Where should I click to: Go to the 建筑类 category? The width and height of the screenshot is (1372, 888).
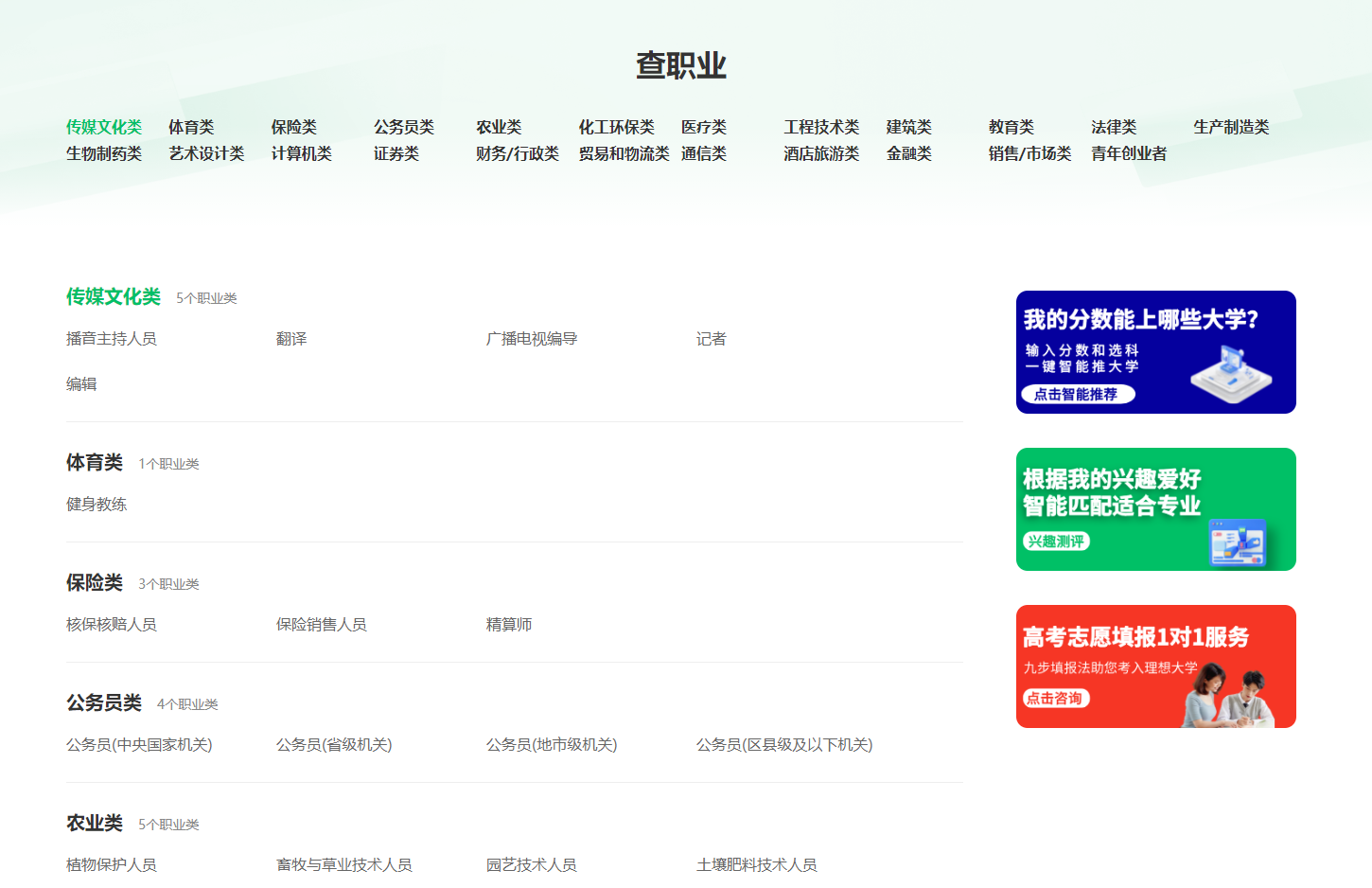pos(909,127)
